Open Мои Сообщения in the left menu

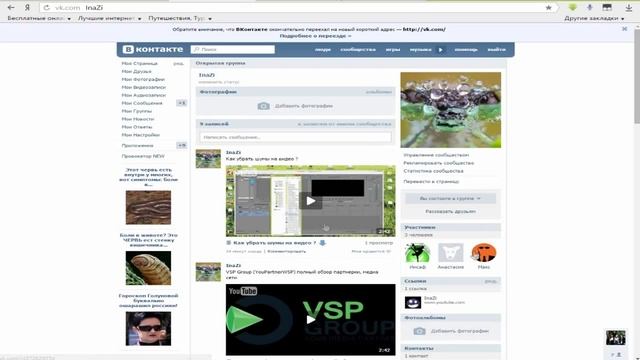(142, 103)
